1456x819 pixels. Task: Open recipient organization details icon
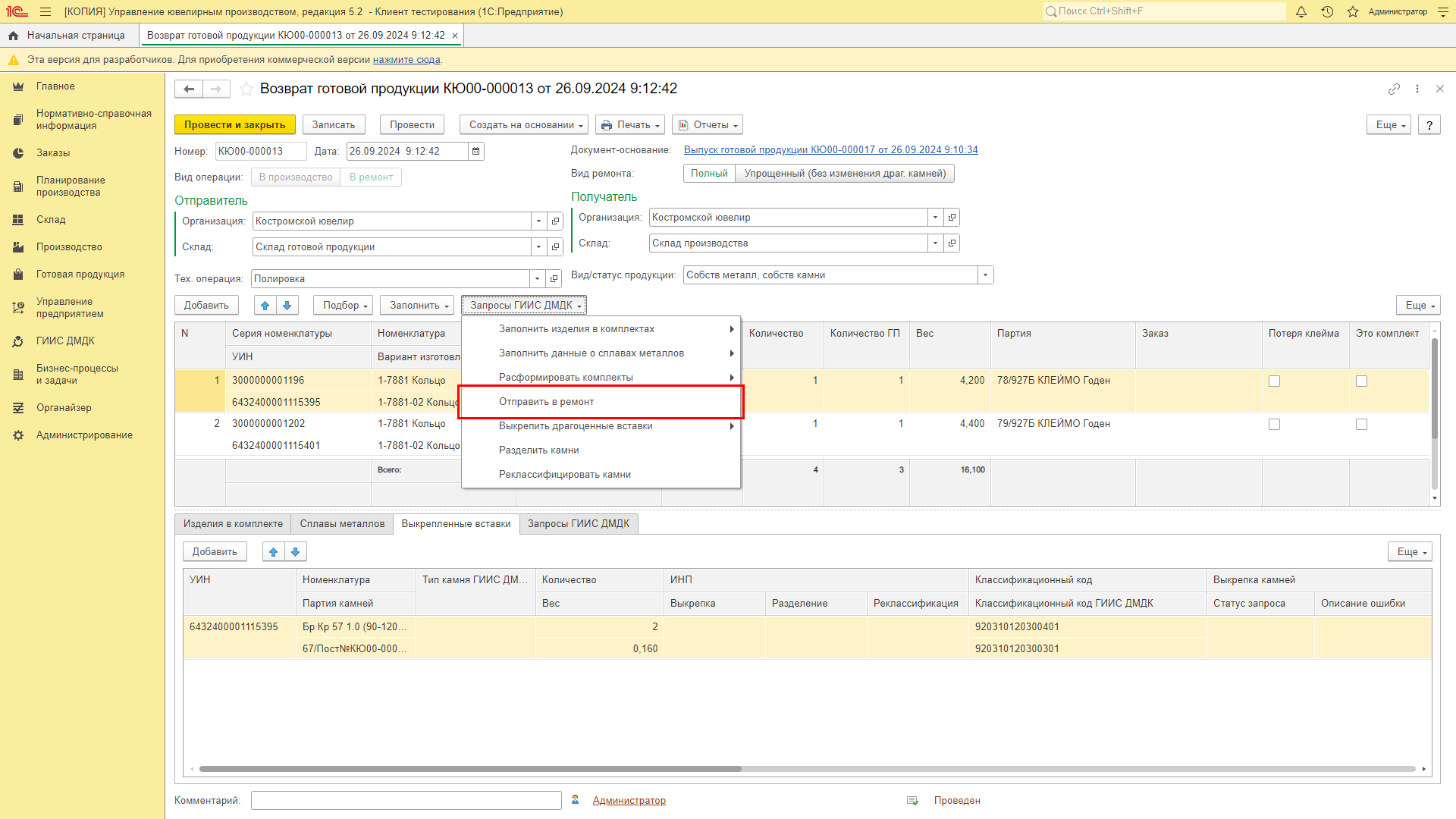(x=952, y=218)
